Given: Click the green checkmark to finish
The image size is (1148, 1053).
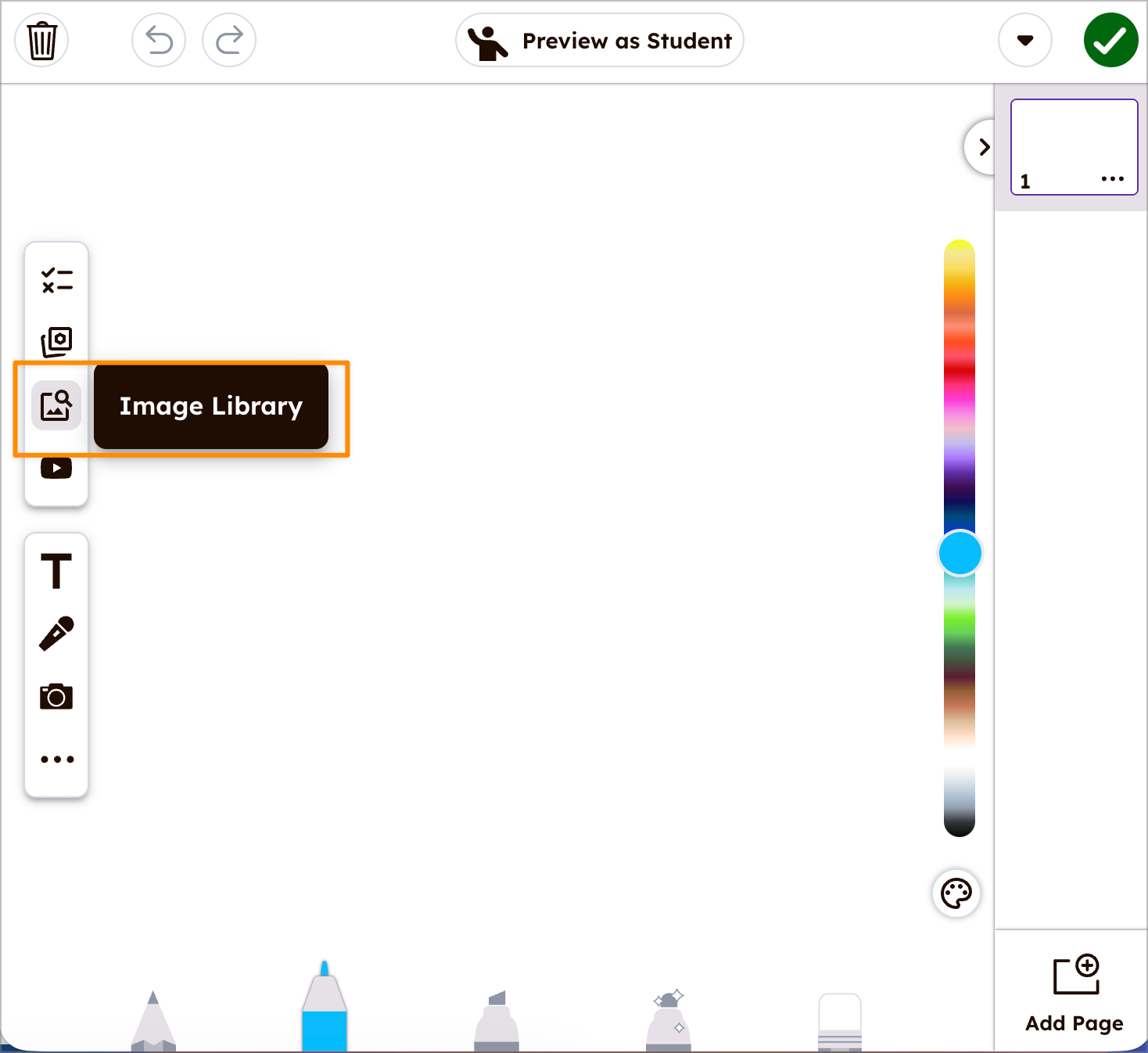Looking at the screenshot, I should coord(1110,41).
